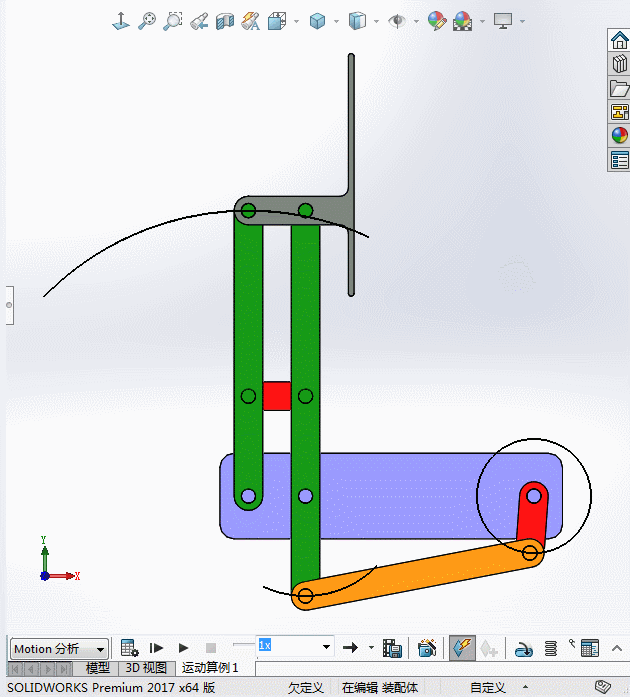Click 在编辑 装配体 status text
Viewport: 630px width, 697px height.
point(379,688)
